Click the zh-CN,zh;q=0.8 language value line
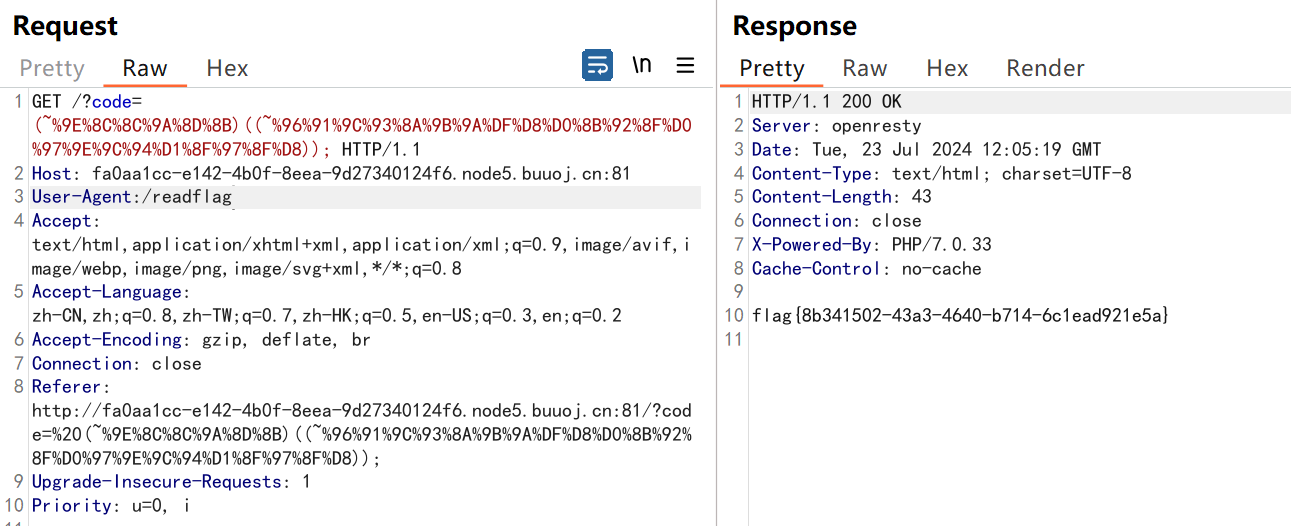This screenshot has width=1291, height=526. point(327,316)
